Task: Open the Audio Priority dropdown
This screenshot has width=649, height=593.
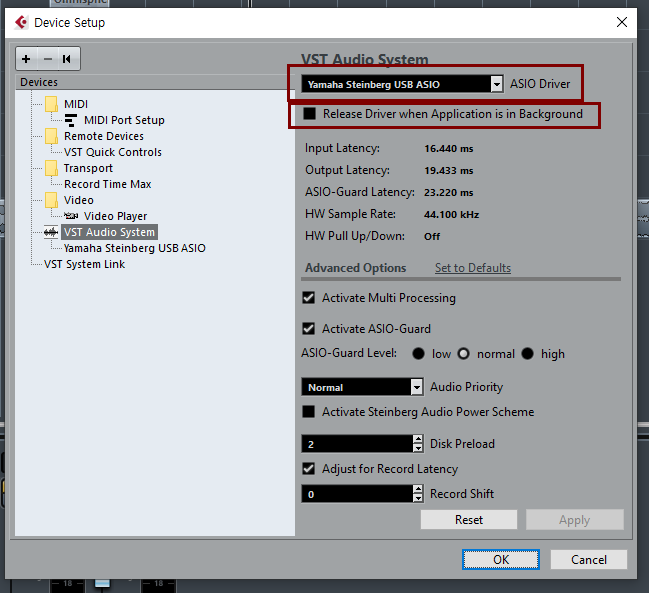Action: pos(417,387)
